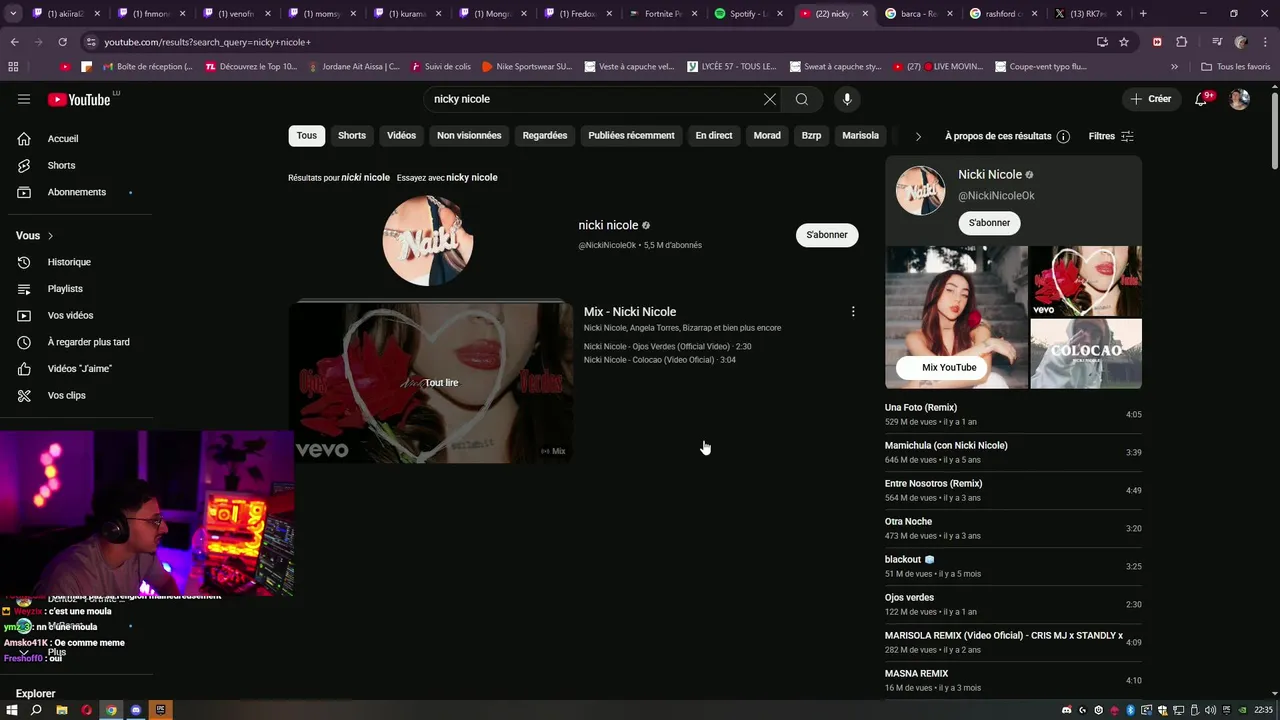Open the Mix - Nicki Nicole title
Viewport: 1280px width, 720px height.
(630, 312)
